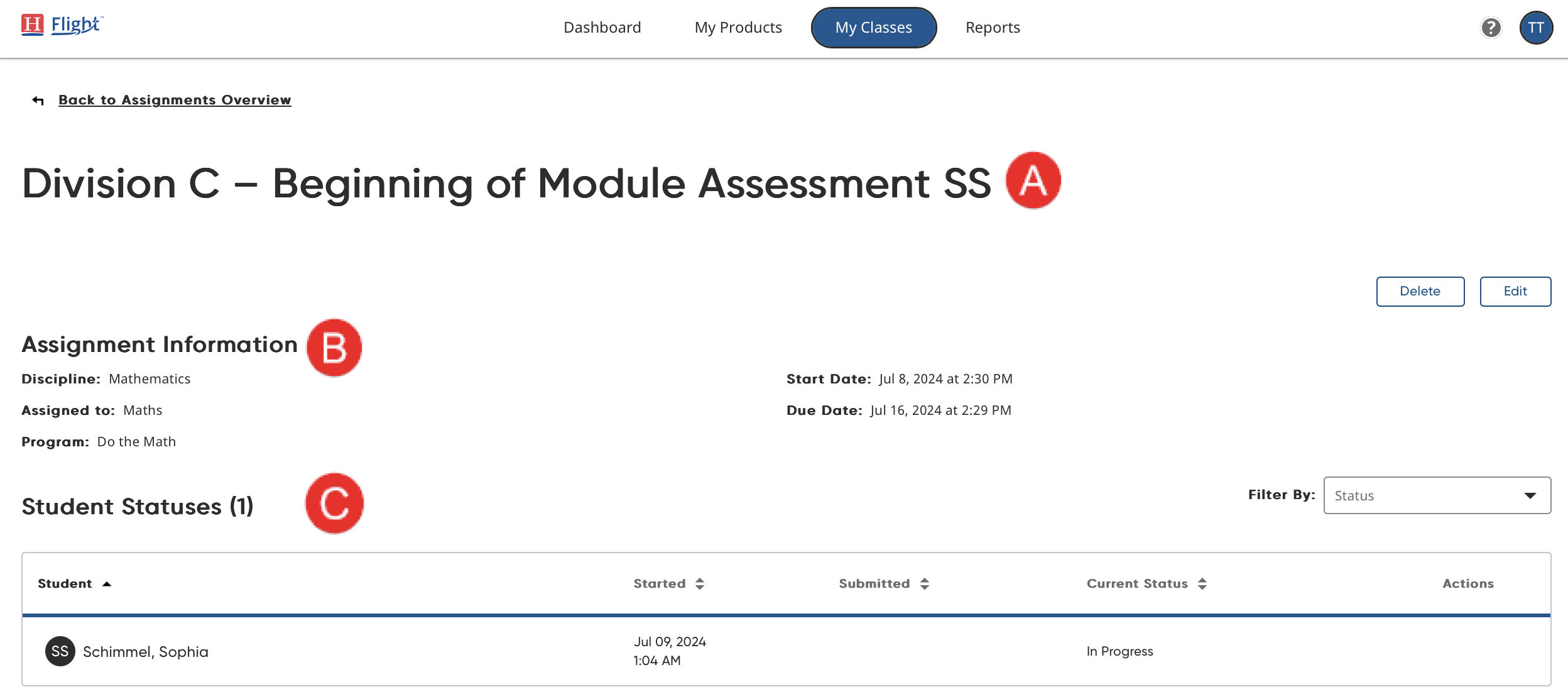Image resolution: width=1568 pixels, height=699 pixels.
Task: Click the red B annotation marker
Action: [334, 348]
